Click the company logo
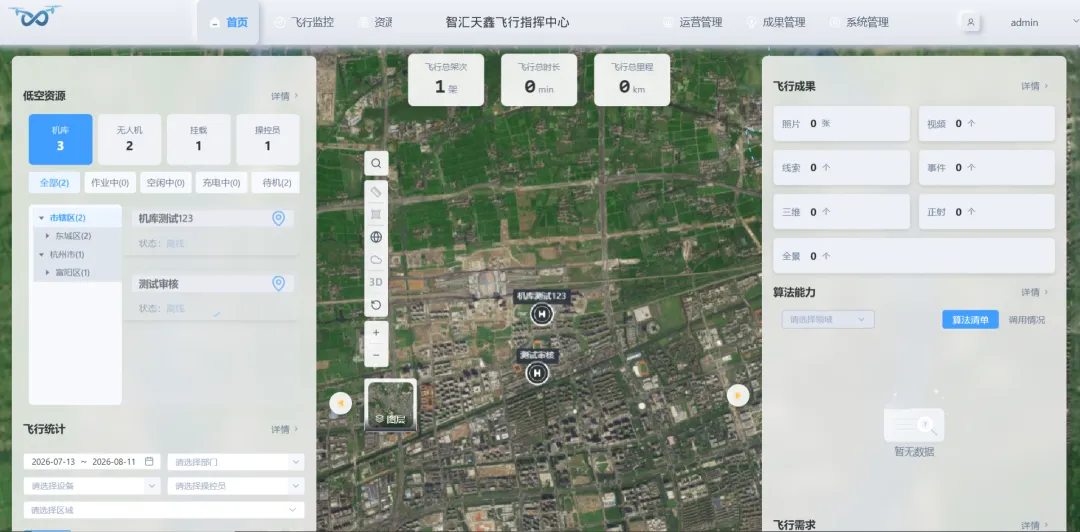 (35, 17)
